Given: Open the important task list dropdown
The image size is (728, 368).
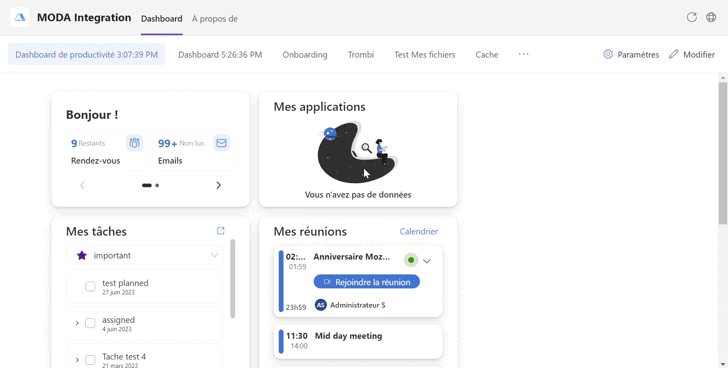Looking at the screenshot, I should click(144, 255).
